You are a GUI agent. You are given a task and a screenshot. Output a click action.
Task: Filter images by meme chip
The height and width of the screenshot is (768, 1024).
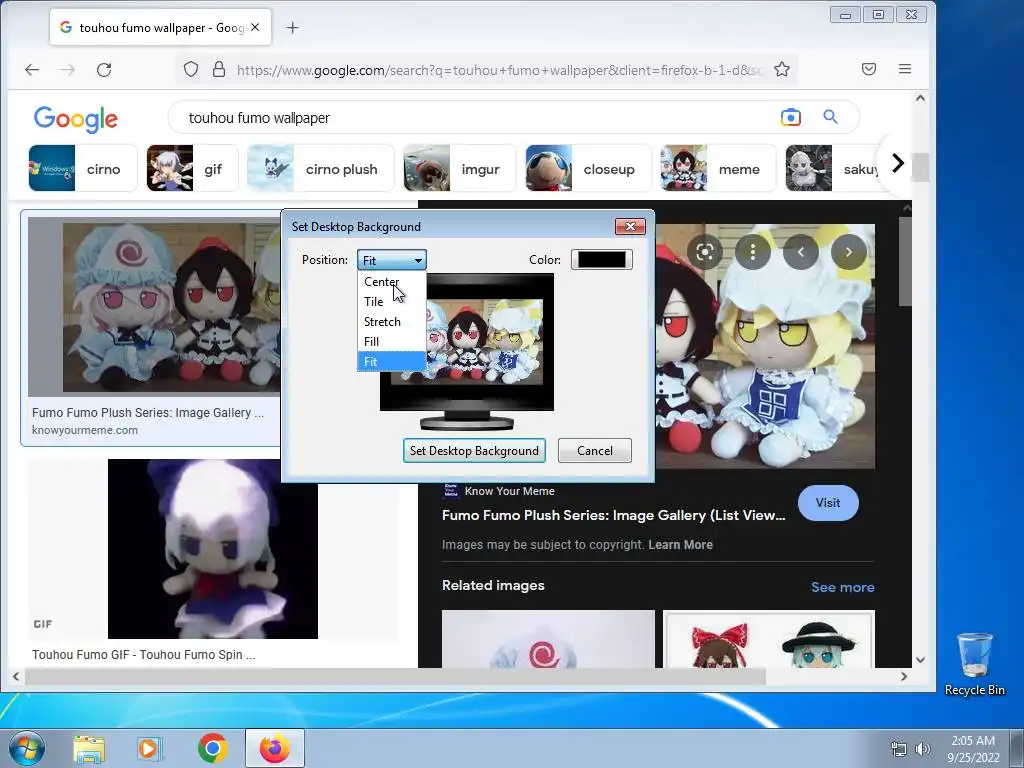(x=718, y=168)
